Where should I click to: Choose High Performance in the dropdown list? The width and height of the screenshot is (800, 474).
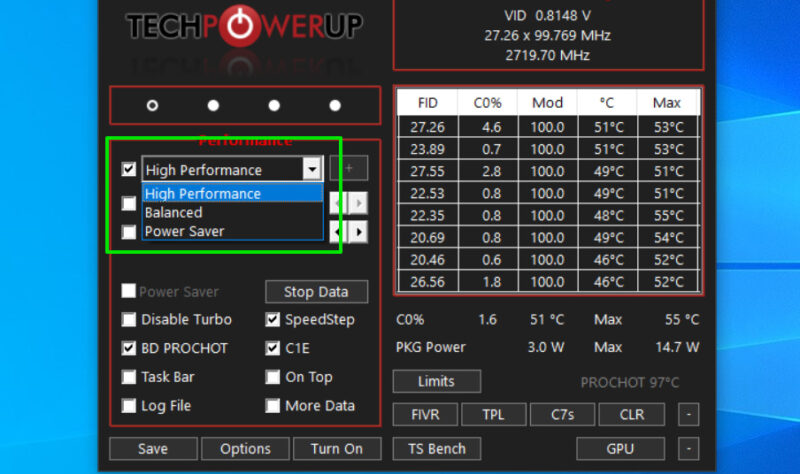click(x=233, y=194)
